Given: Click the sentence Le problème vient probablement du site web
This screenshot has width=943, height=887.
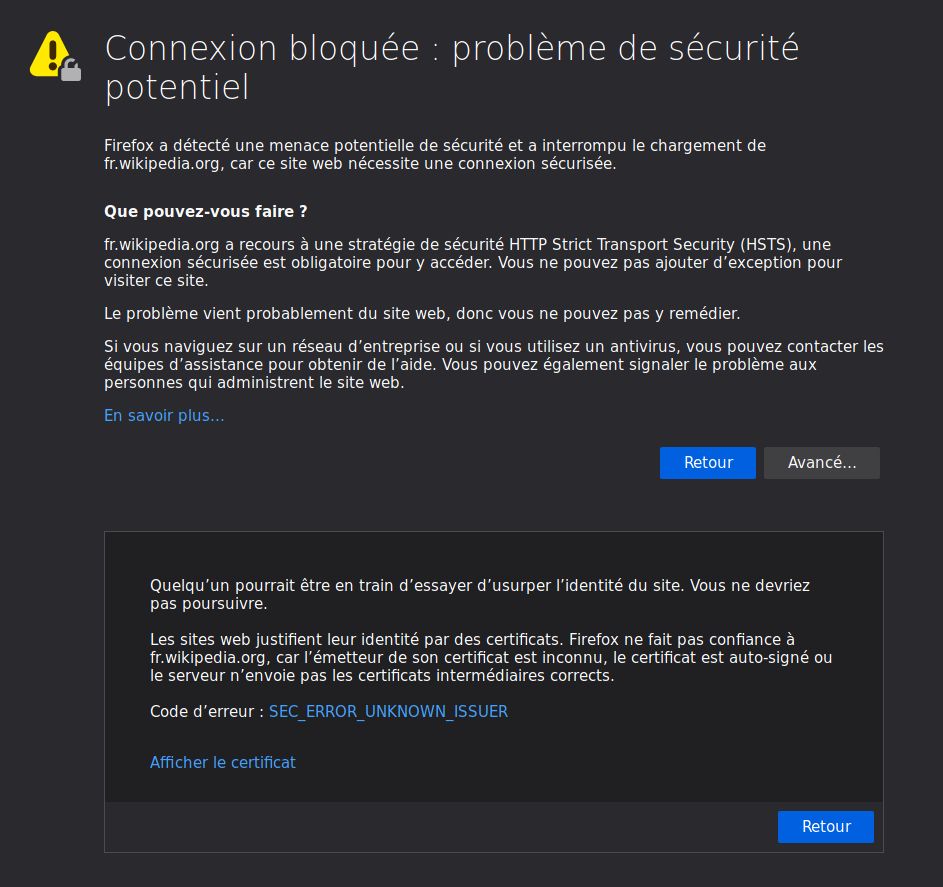Looking at the screenshot, I should click(x=422, y=314).
